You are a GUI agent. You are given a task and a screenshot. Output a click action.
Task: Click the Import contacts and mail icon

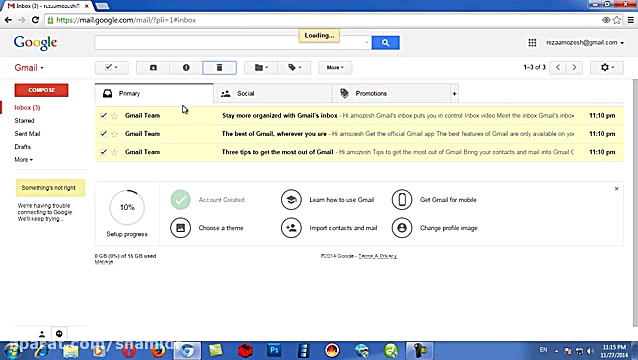(x=291, y=228)
